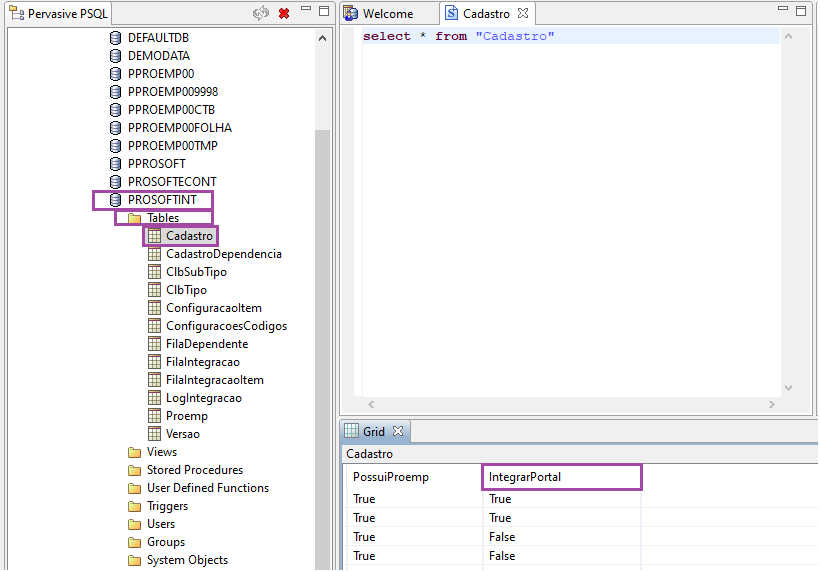Select the FilaIntegracao table

[202, 362]
